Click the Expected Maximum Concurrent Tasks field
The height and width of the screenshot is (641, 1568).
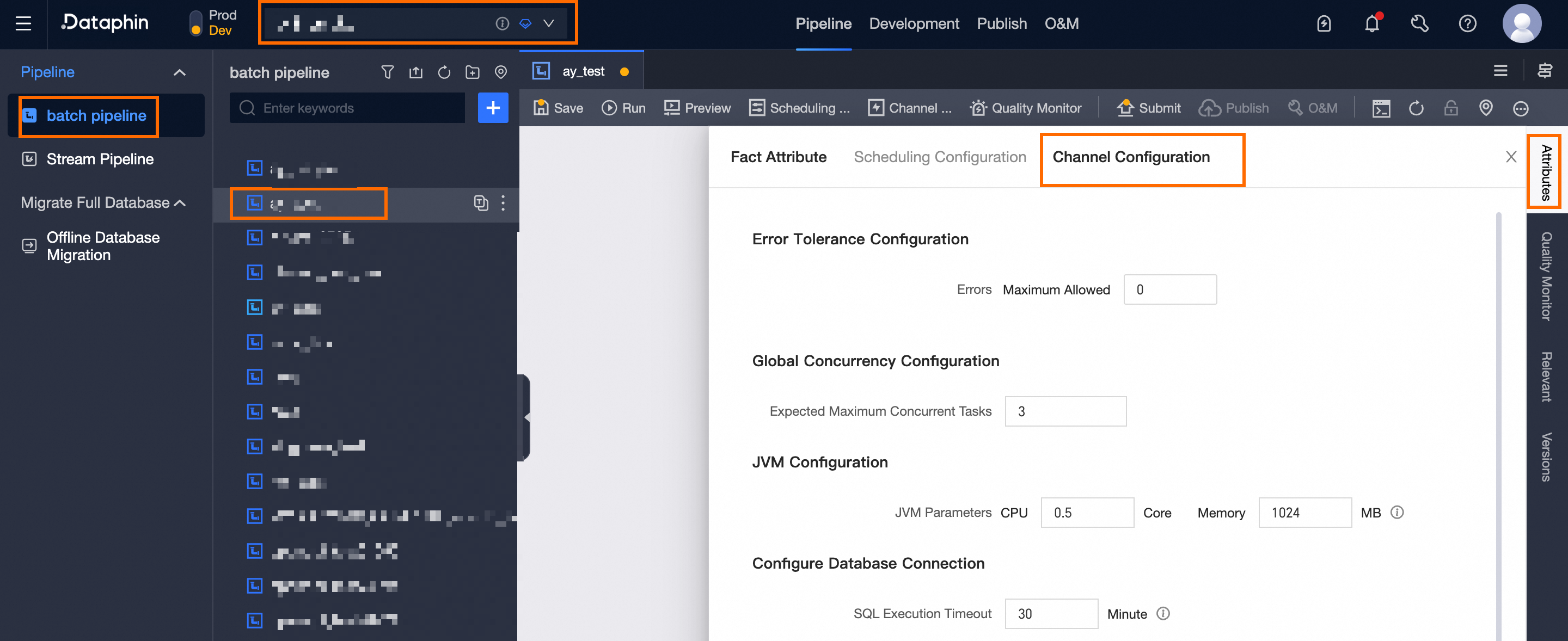[x=1065, y=411]
